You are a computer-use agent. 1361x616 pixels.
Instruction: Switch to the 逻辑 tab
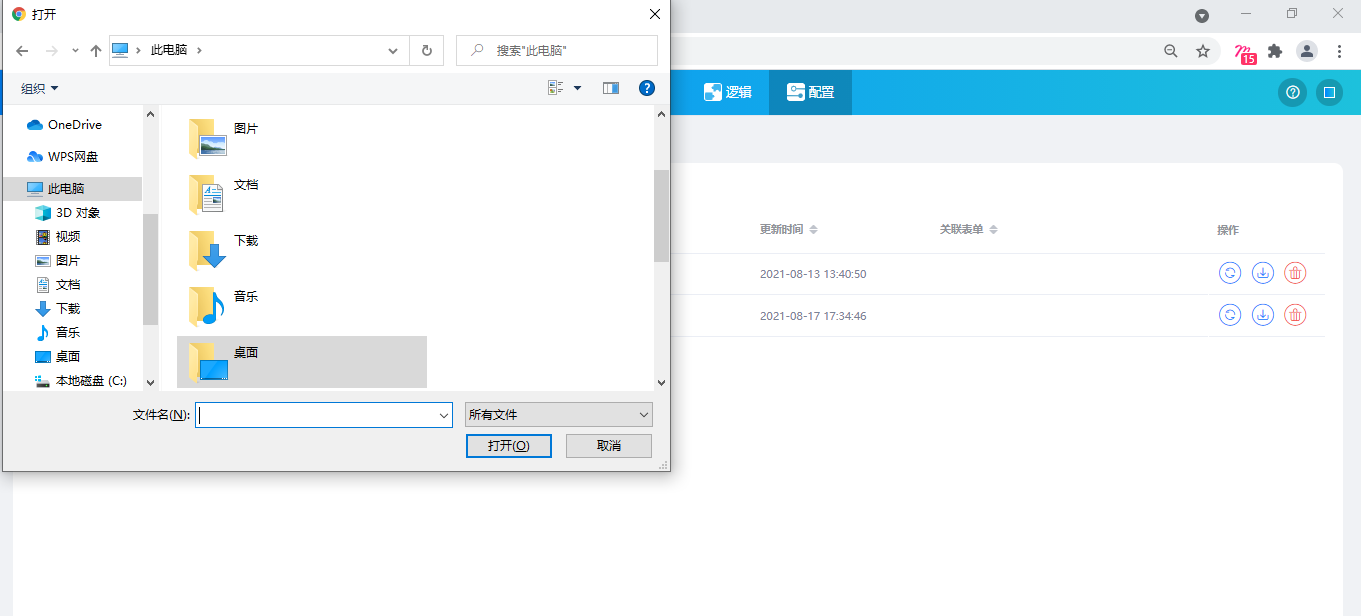coord(727,92)
